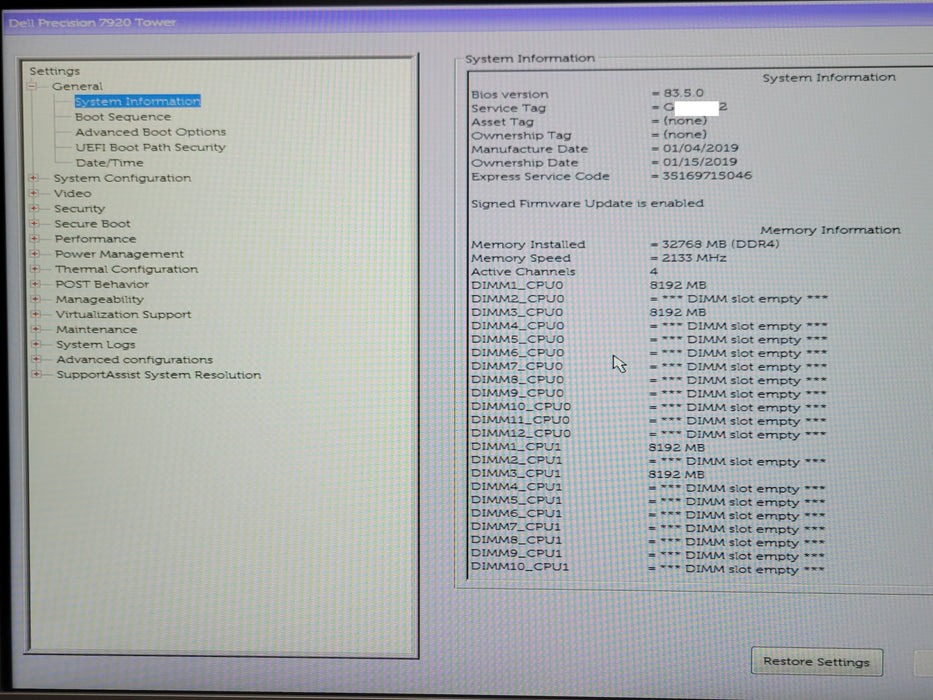Click the Signed Firmware Update is enabled text
The width and height of the screenshot is (933, 700).
click(x=587, y=203)
